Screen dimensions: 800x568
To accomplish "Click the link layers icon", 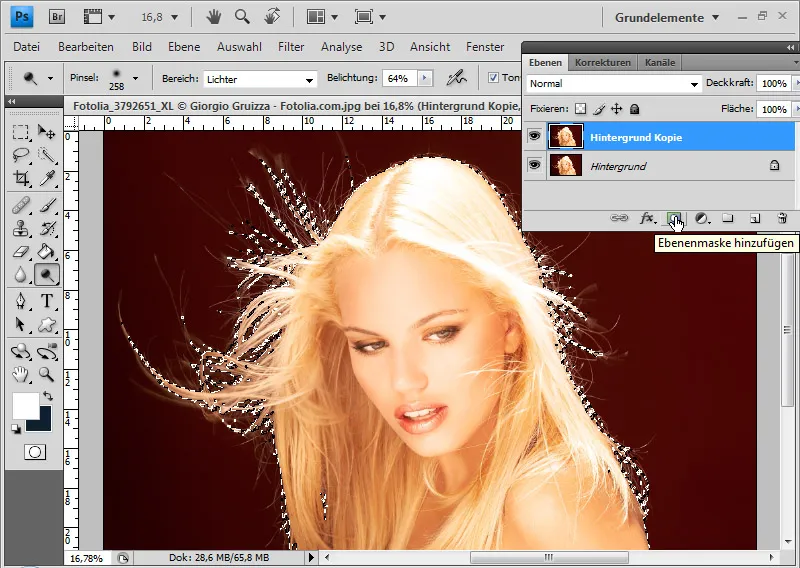I will coord(619,218).
